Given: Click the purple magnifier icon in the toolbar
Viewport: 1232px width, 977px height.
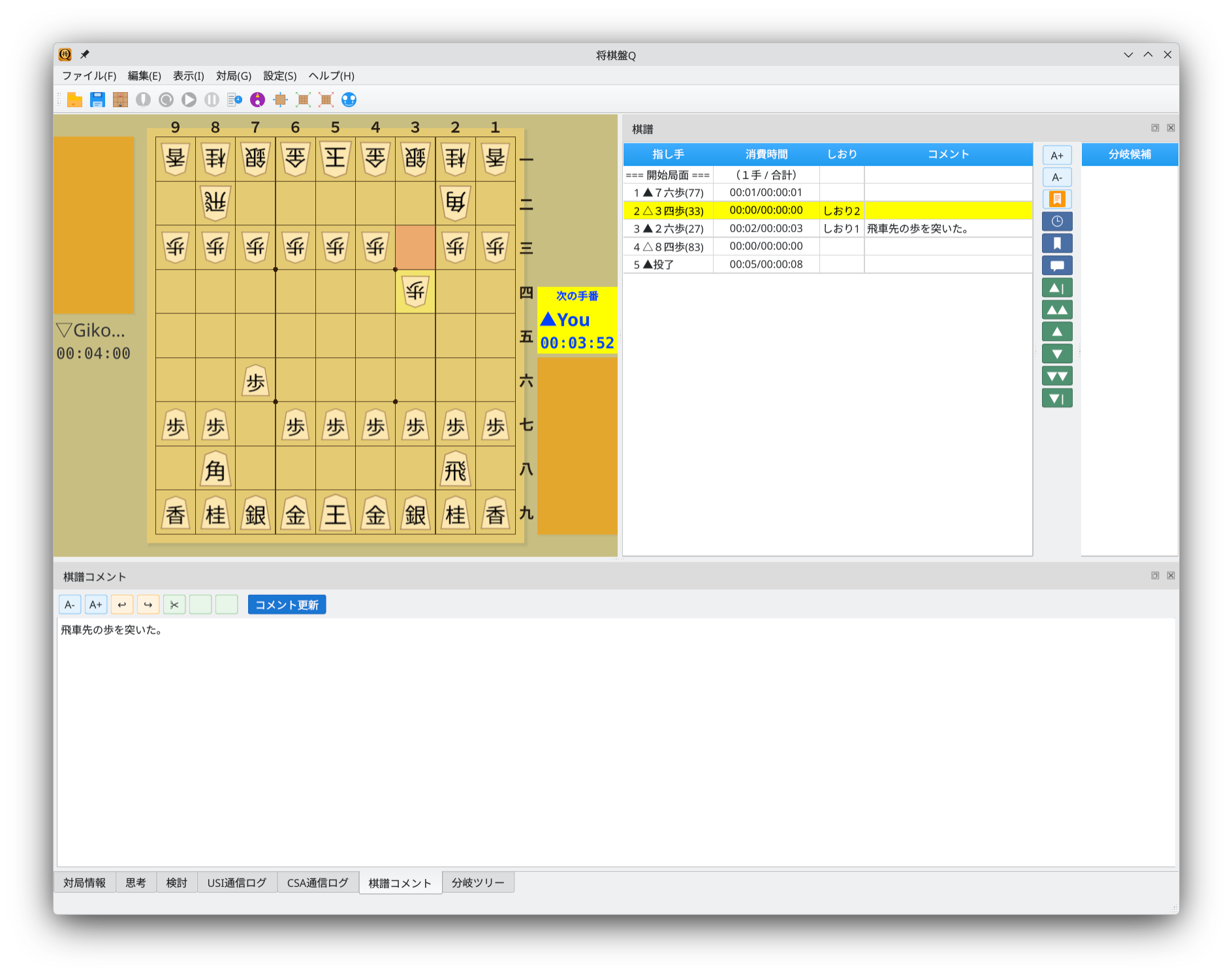Looking at the screenshot, I should point(258,100).
